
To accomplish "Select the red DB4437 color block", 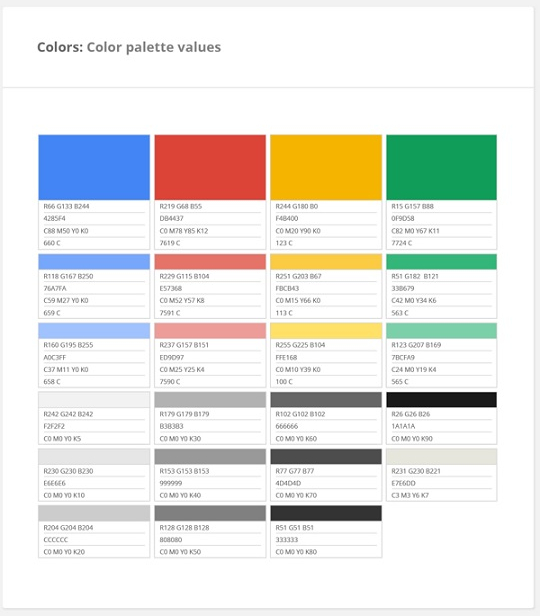I will pyautogui.click(x=210, y=167).
